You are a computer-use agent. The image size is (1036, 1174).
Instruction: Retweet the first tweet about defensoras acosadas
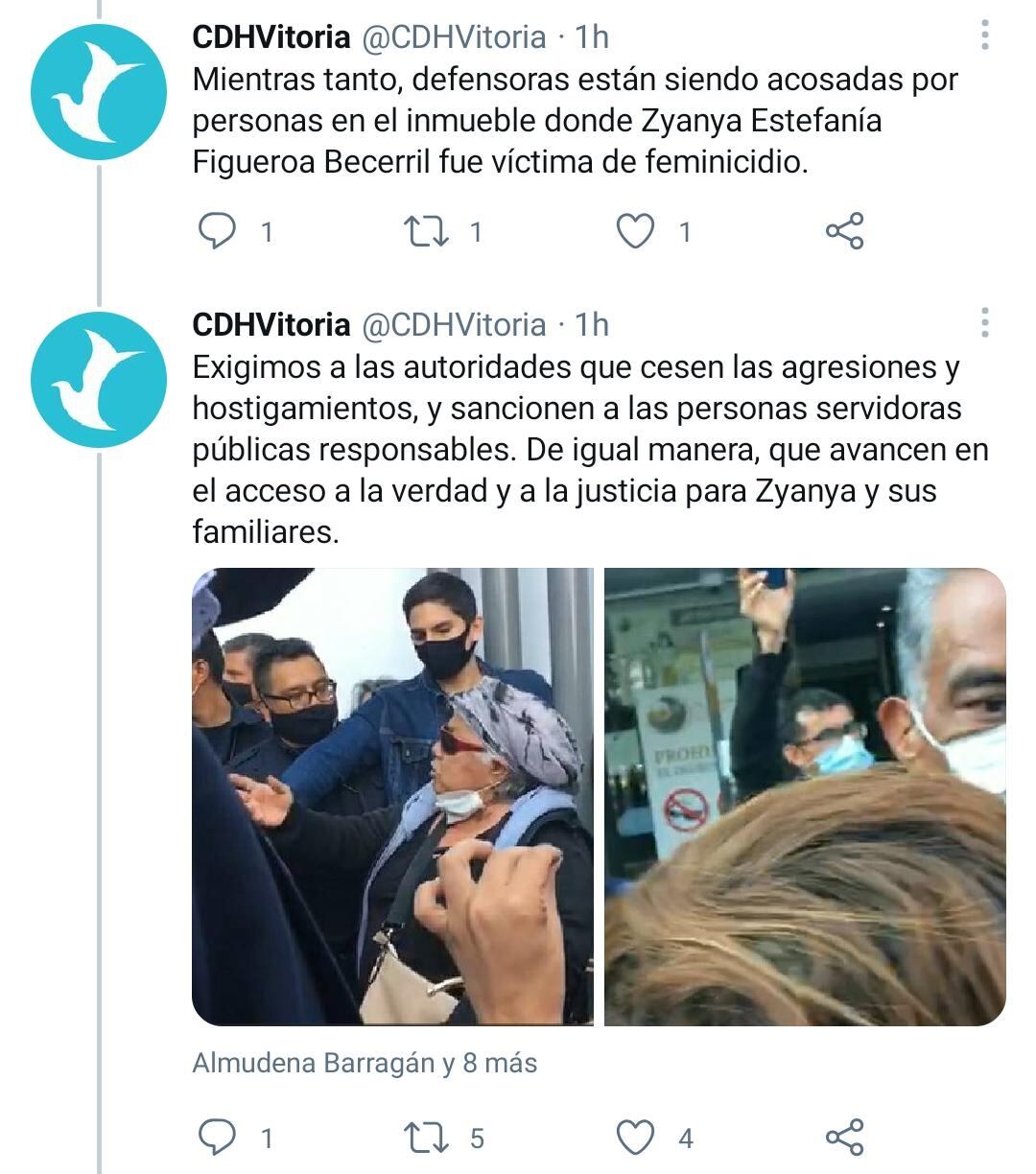425,231
